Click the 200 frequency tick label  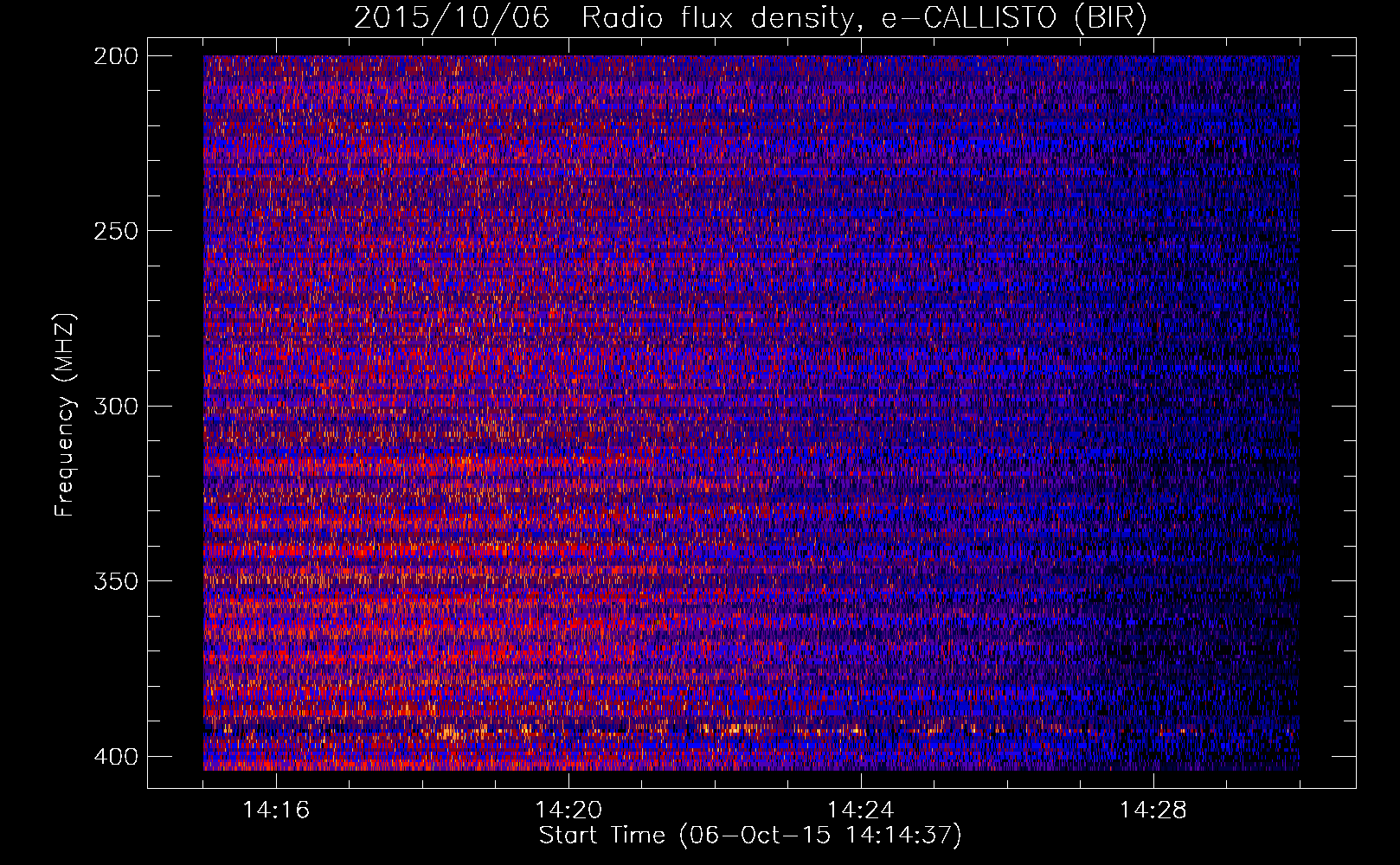(115, 55)
